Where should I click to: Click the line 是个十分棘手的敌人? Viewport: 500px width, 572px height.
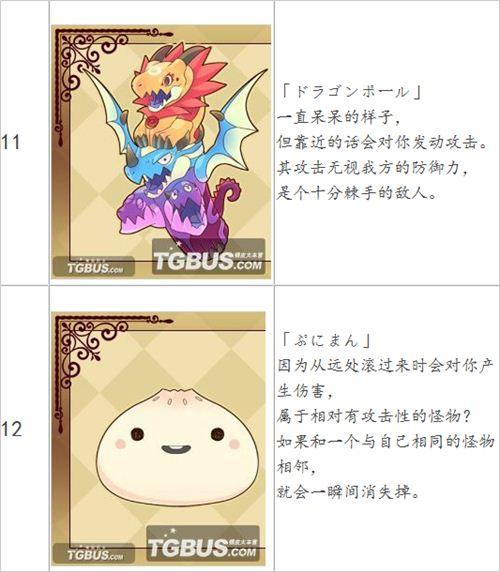357,193
